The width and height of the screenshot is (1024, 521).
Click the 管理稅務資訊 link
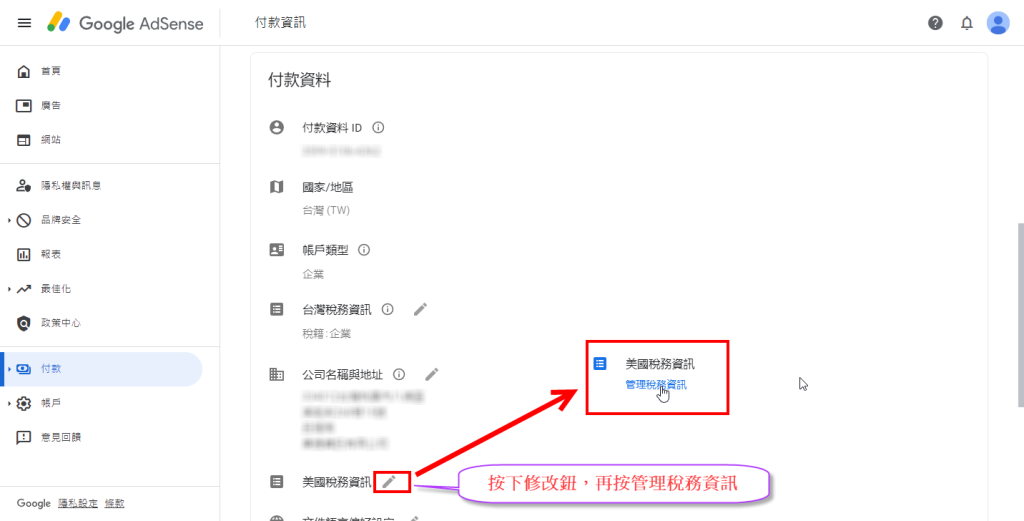point(656,385)
